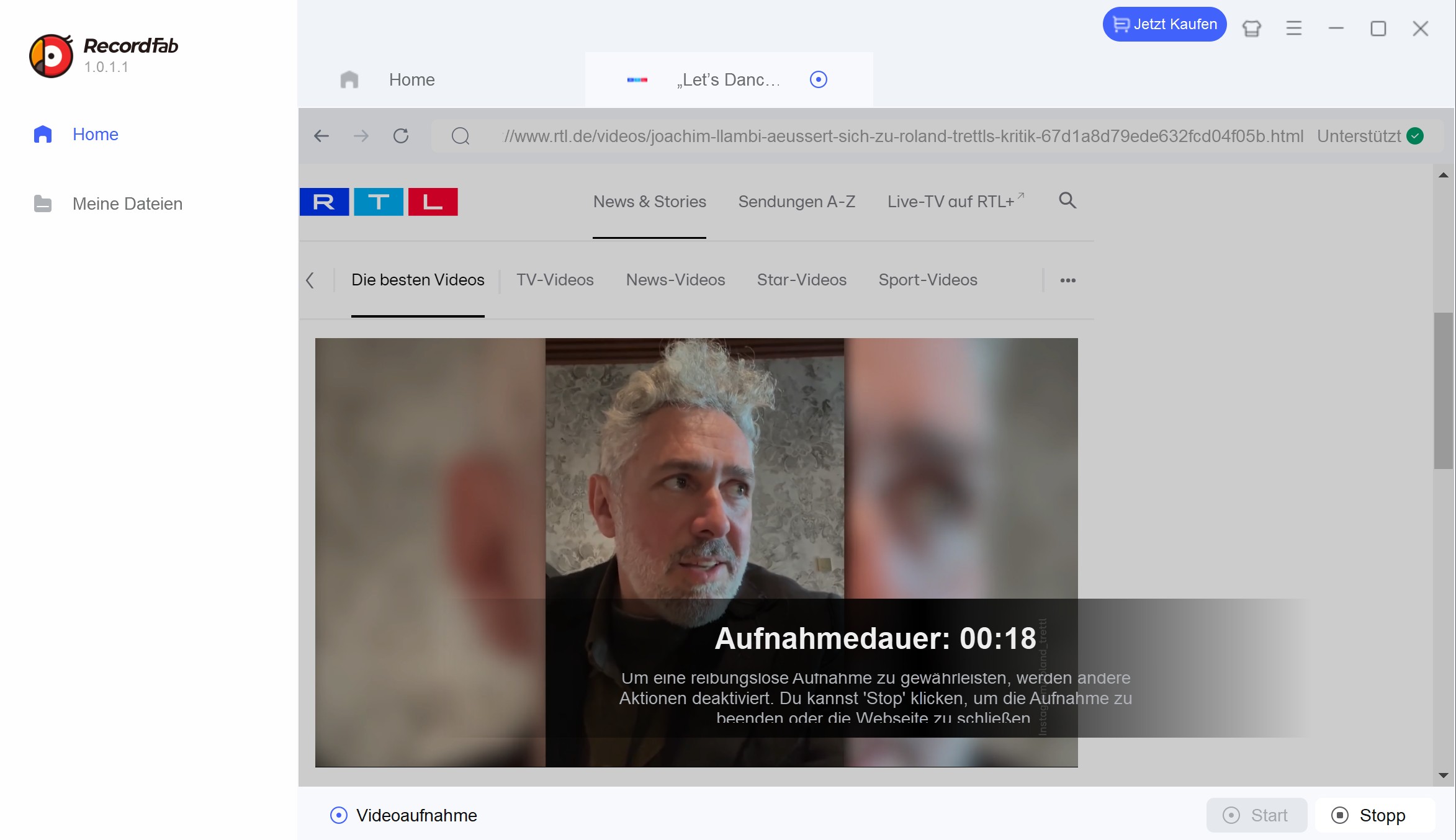1456x840 pixels.
Task: Click the RTL site search magnifier
Action: (1067, 200)
